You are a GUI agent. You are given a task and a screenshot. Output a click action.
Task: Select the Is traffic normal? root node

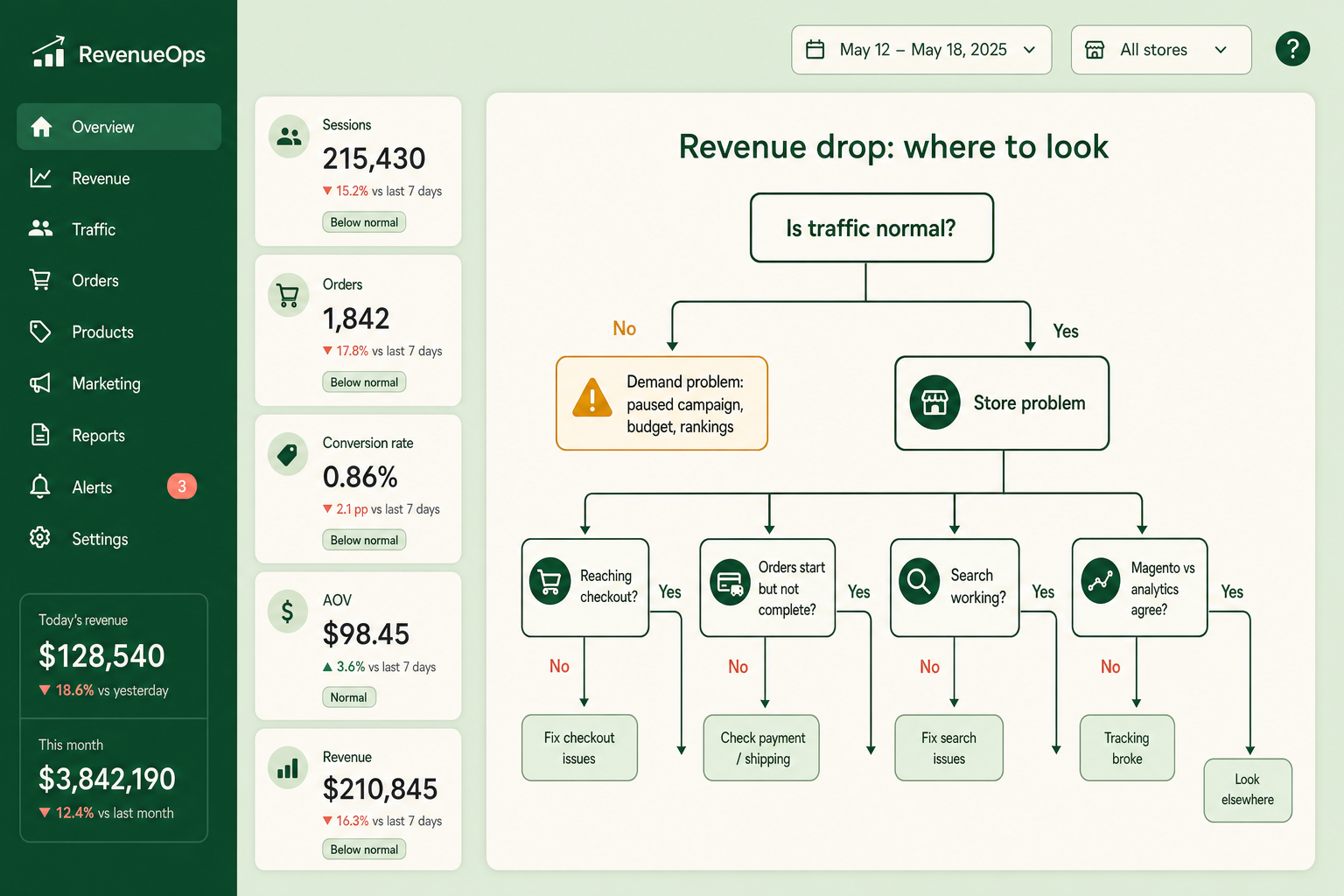tap(871, 227)
